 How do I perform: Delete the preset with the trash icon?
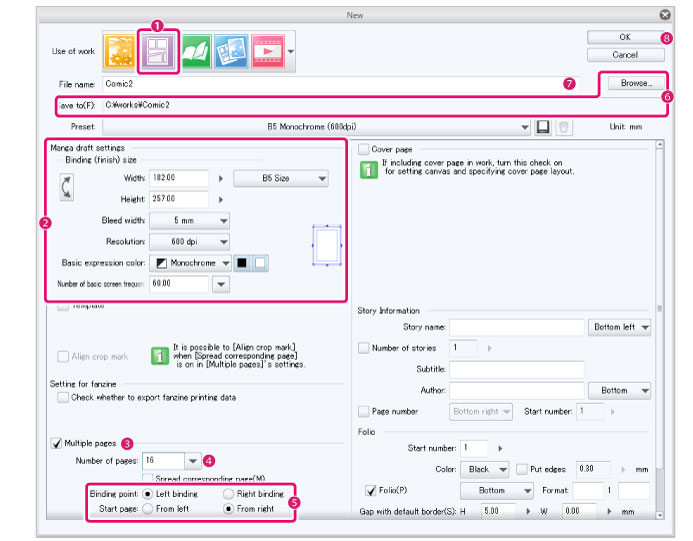tap(564, 127)
